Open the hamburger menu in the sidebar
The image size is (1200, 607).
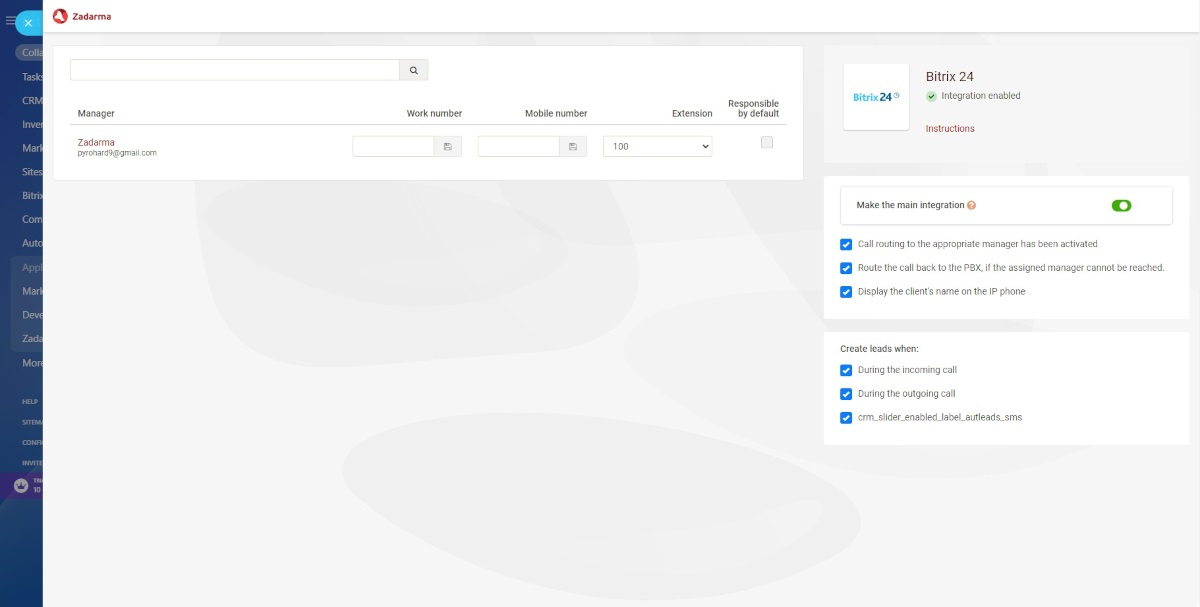(10, 21)
